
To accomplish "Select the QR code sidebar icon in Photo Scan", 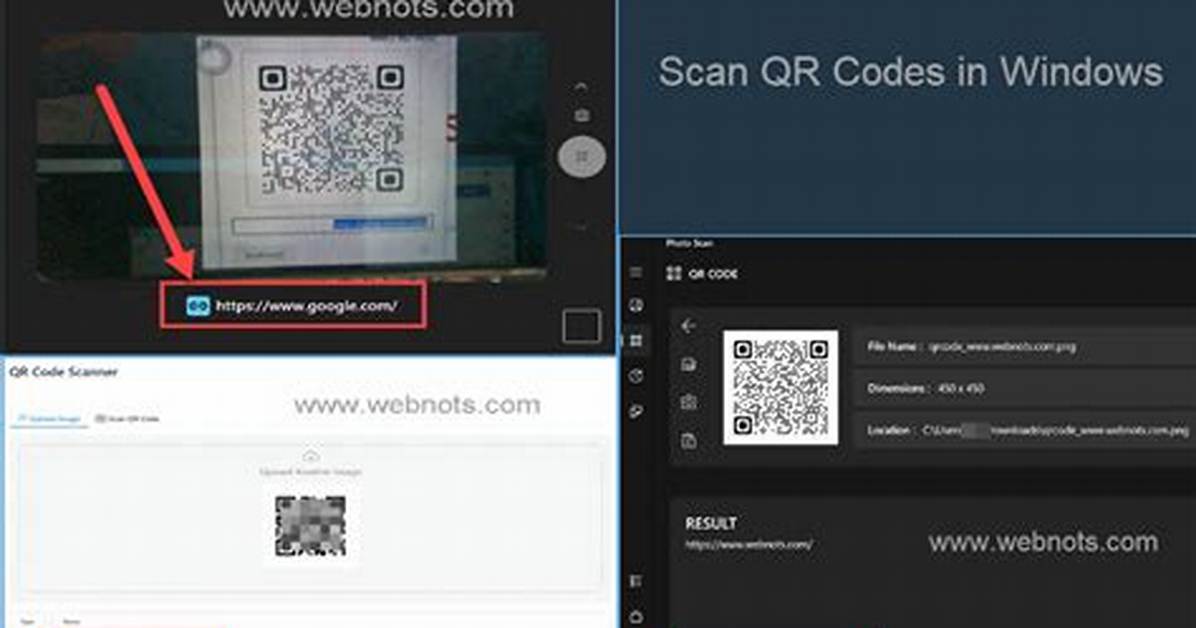I will point(636,340).
